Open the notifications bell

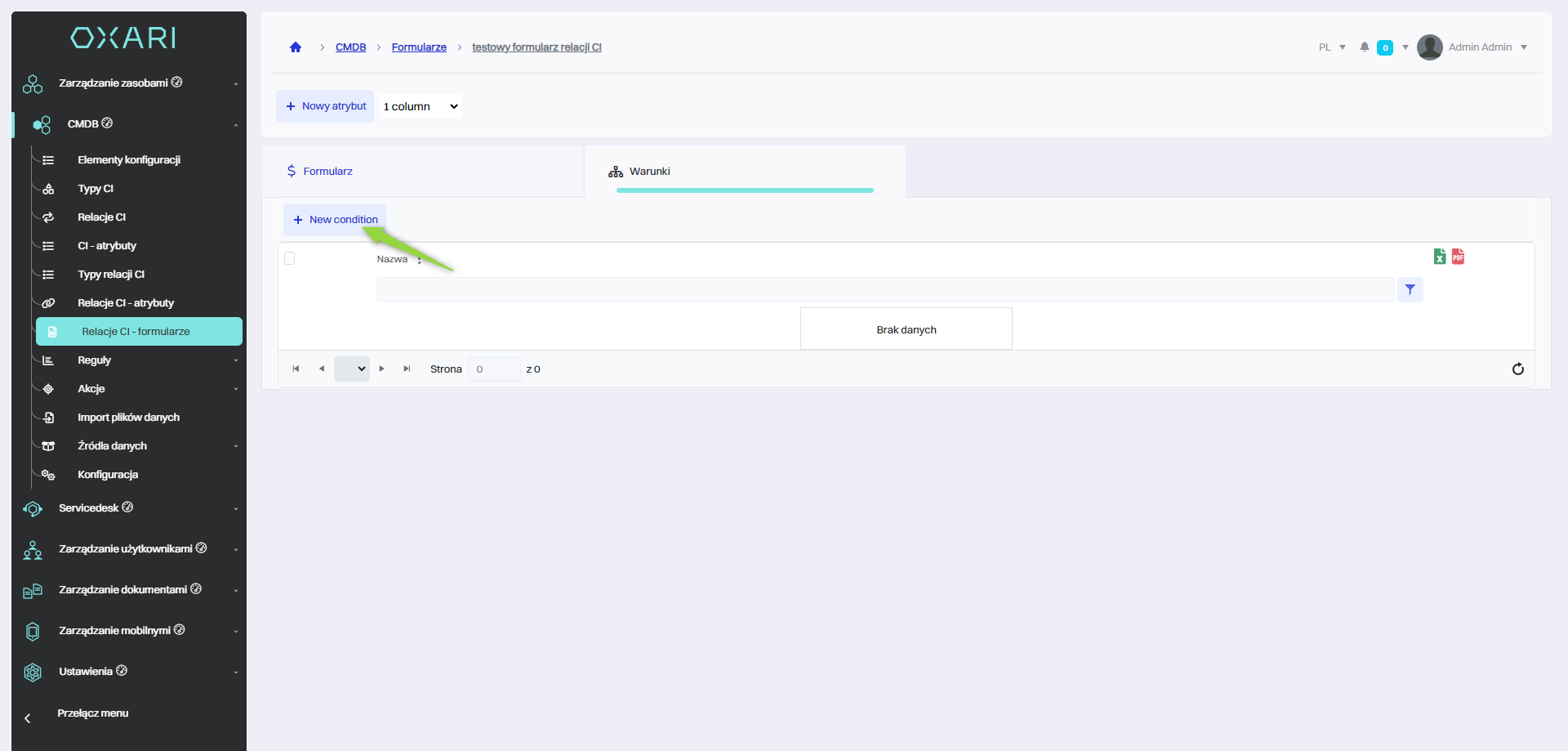[1364, 47]
